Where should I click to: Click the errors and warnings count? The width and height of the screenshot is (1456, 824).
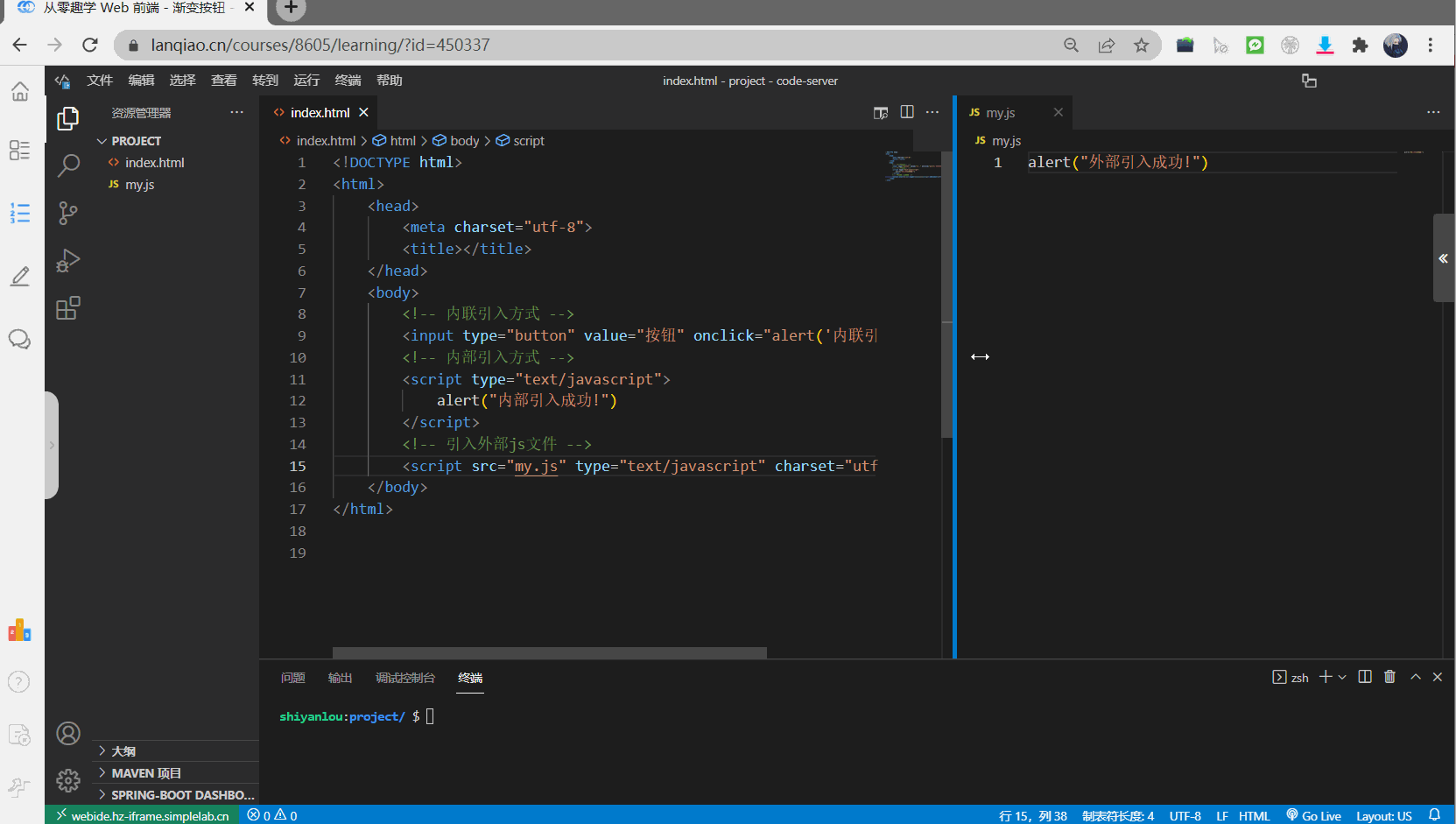point(271,815)
